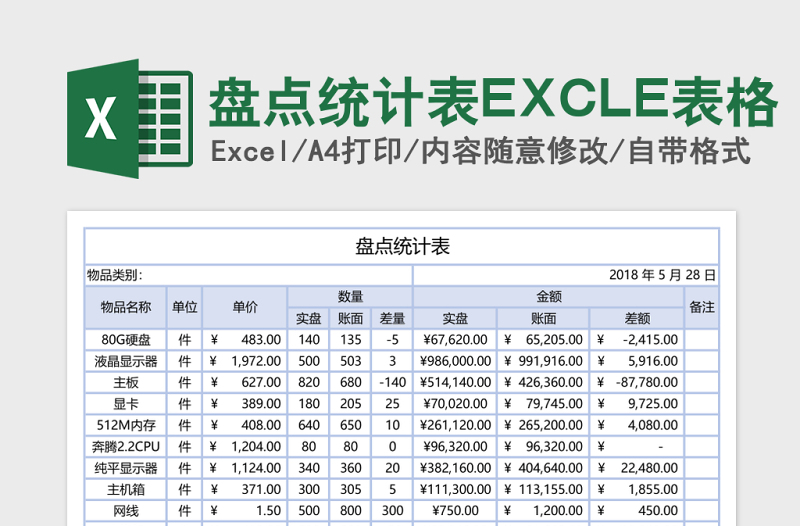The width and height of the screenshot is (800, 526).
Task: Click the 差量 sub-header
Action: (x=392, y=318)
